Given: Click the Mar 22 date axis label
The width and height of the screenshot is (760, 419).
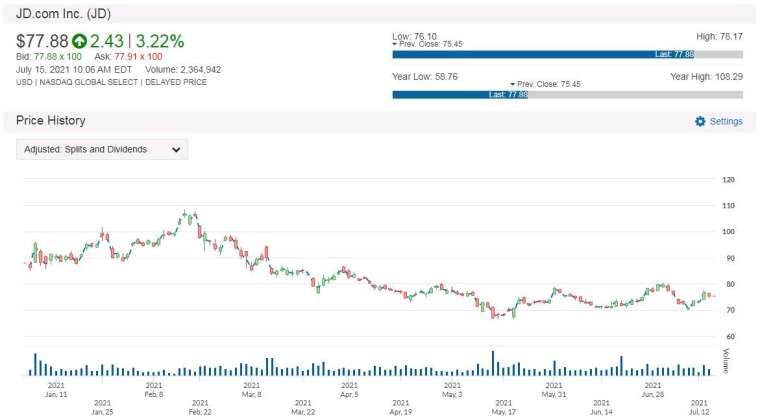Looking at the screenshot, I should [303, 407].
